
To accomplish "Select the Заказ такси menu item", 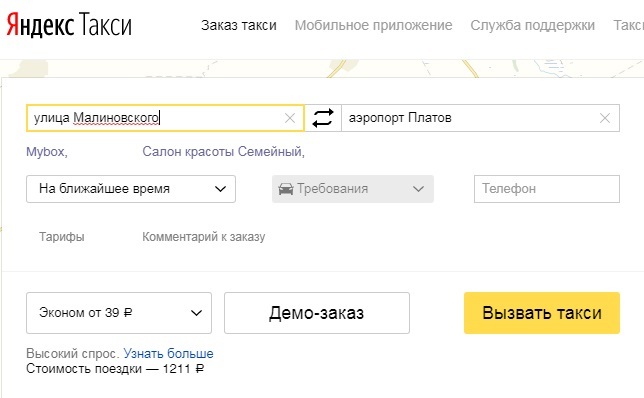I will [239, 25].
